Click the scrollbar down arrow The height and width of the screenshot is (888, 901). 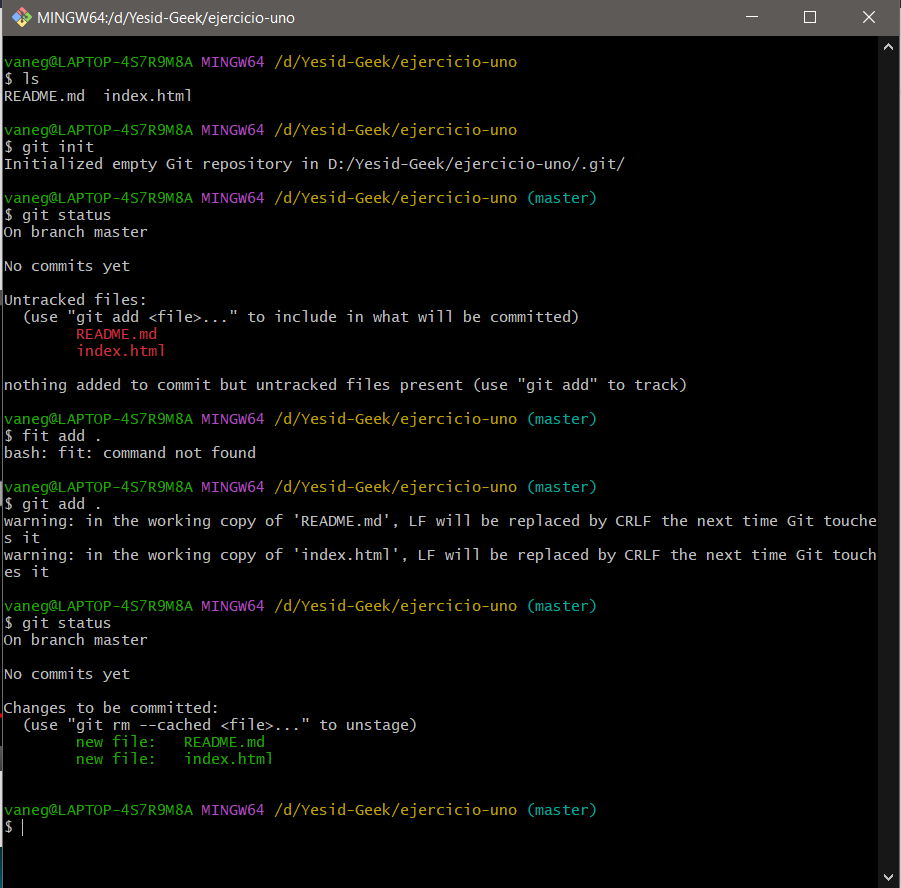888,875
